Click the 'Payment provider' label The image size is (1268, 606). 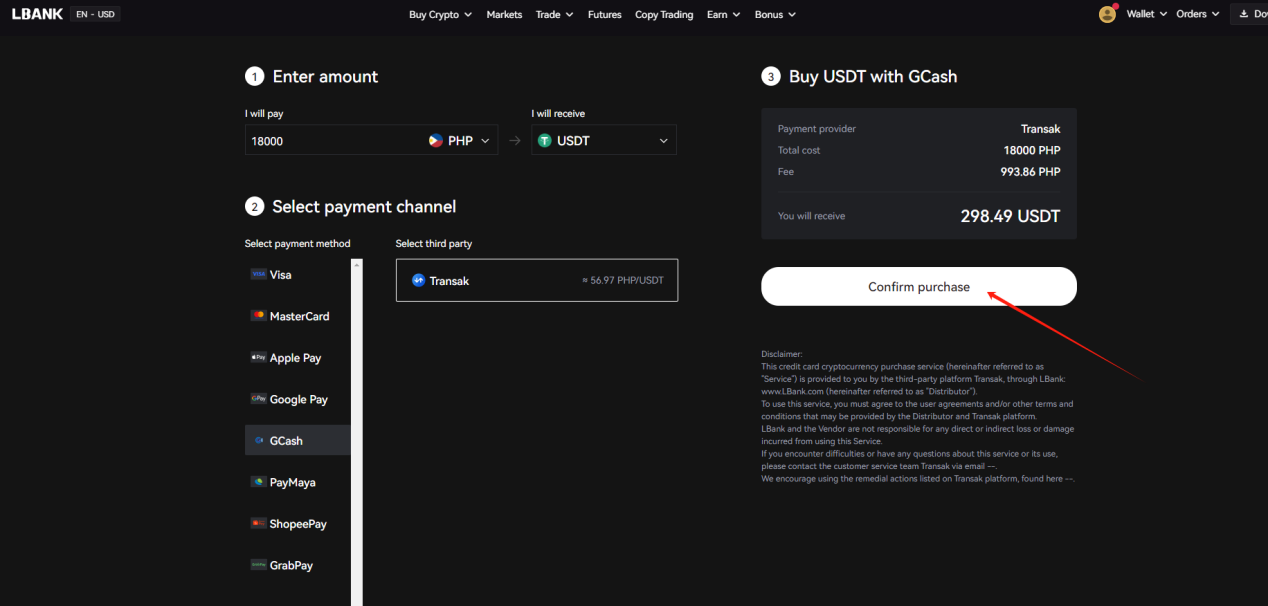[817, 129]
